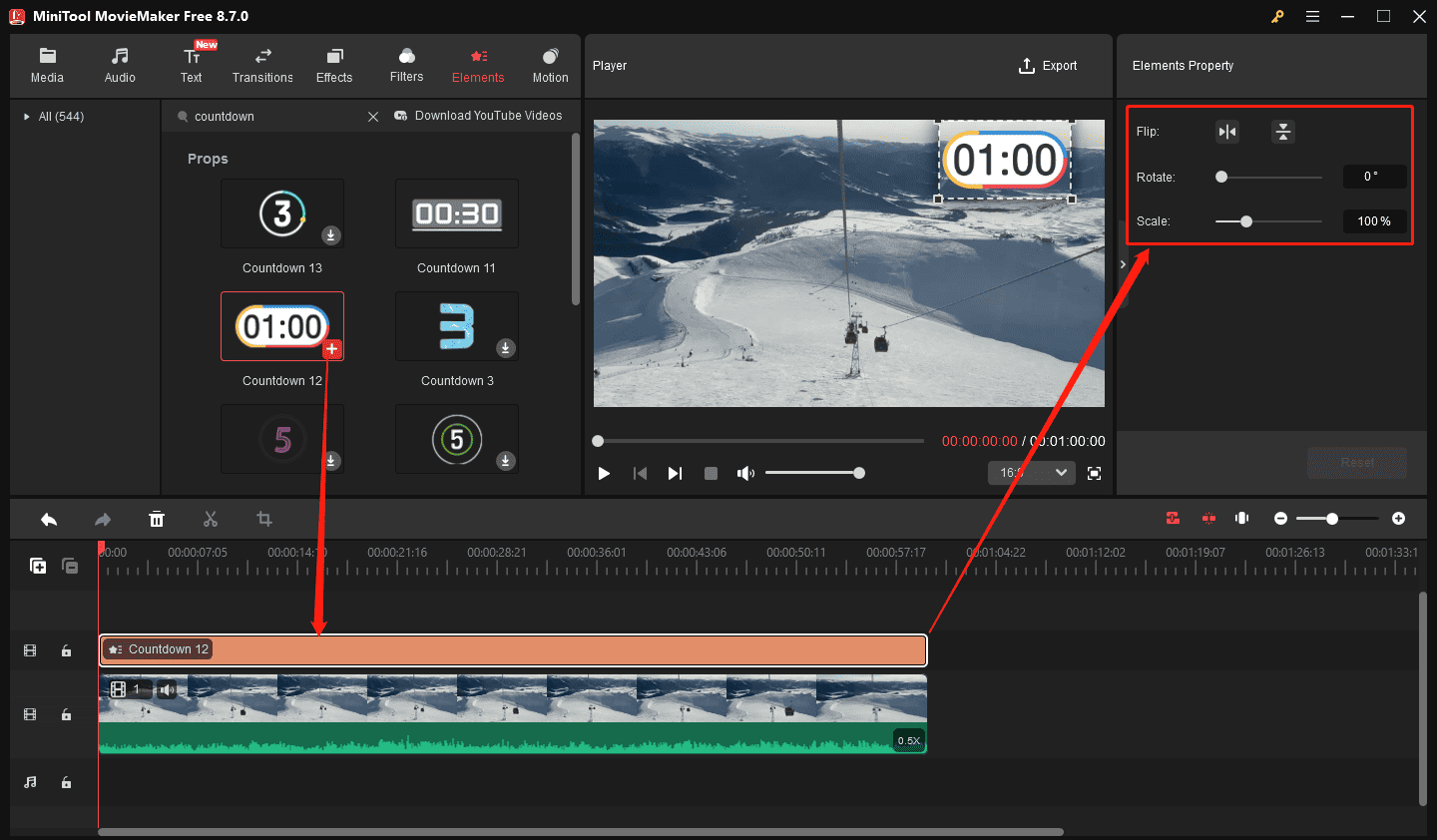Screen dimensions: 1437x840
Task: Open Download YouTube Videos
Action: [x=478, y=116]
